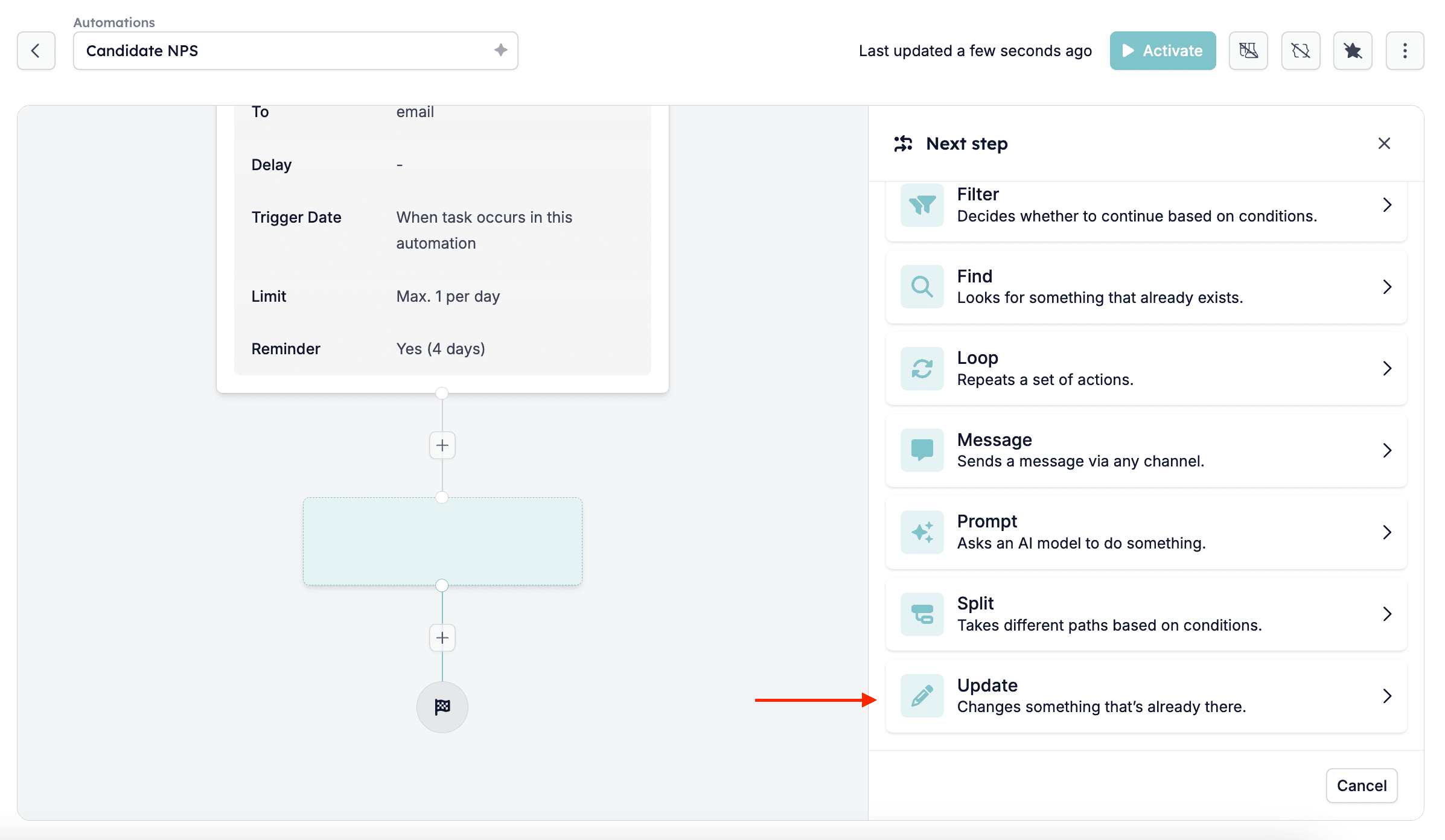Screen dimensions: 1445x840
Task: Click the Filter funnel icon
Action: (922, 205)
